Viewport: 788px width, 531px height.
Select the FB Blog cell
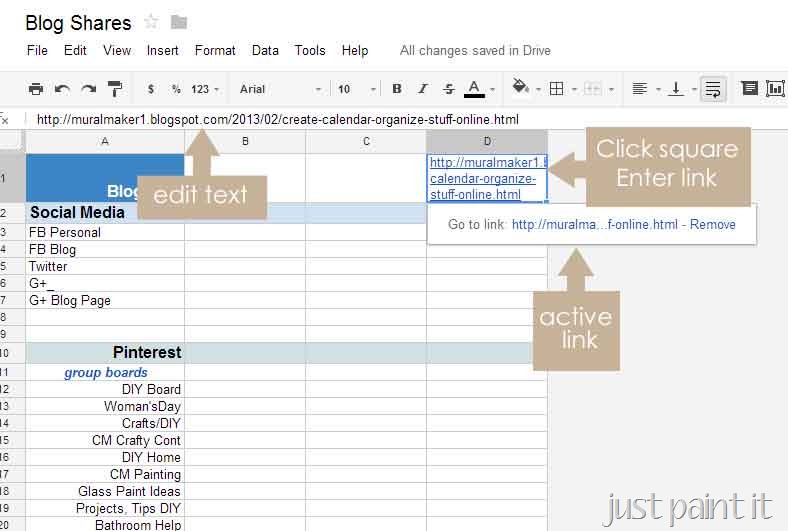(105, 250)
